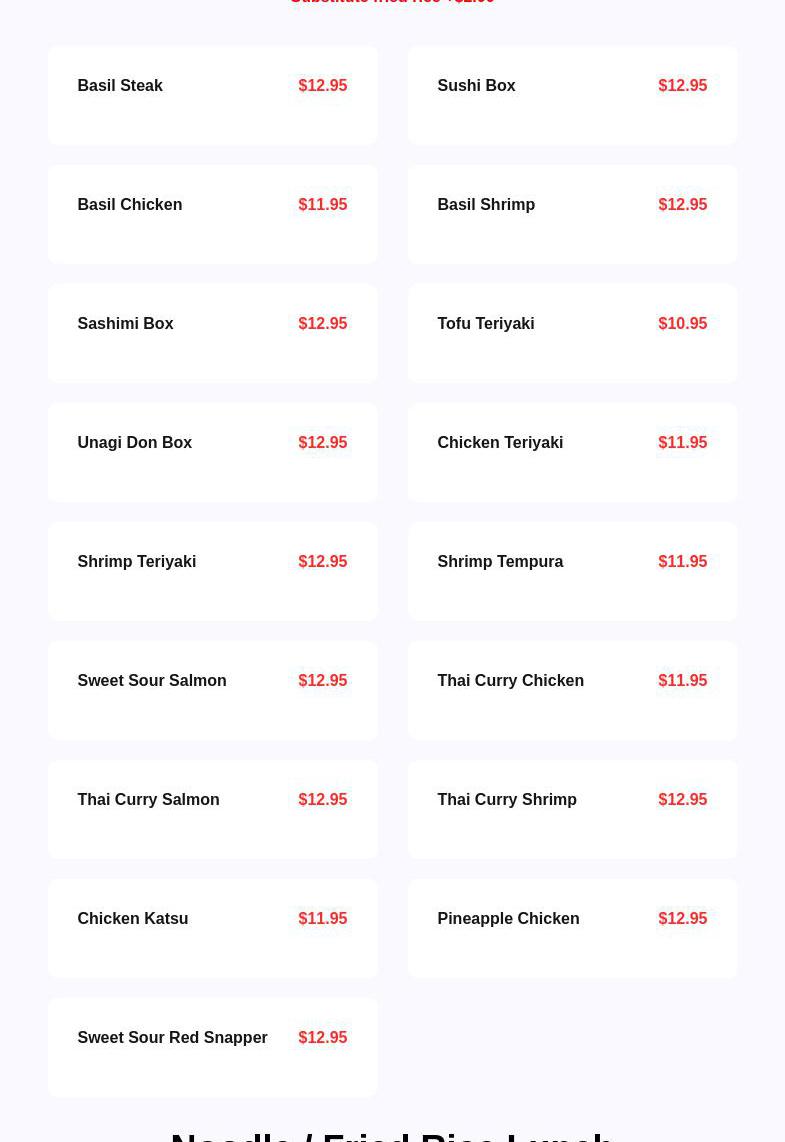Pick the Tofu Teriyaki item
The height and width of the screenshot is (1142, 785).
(572, 334)
